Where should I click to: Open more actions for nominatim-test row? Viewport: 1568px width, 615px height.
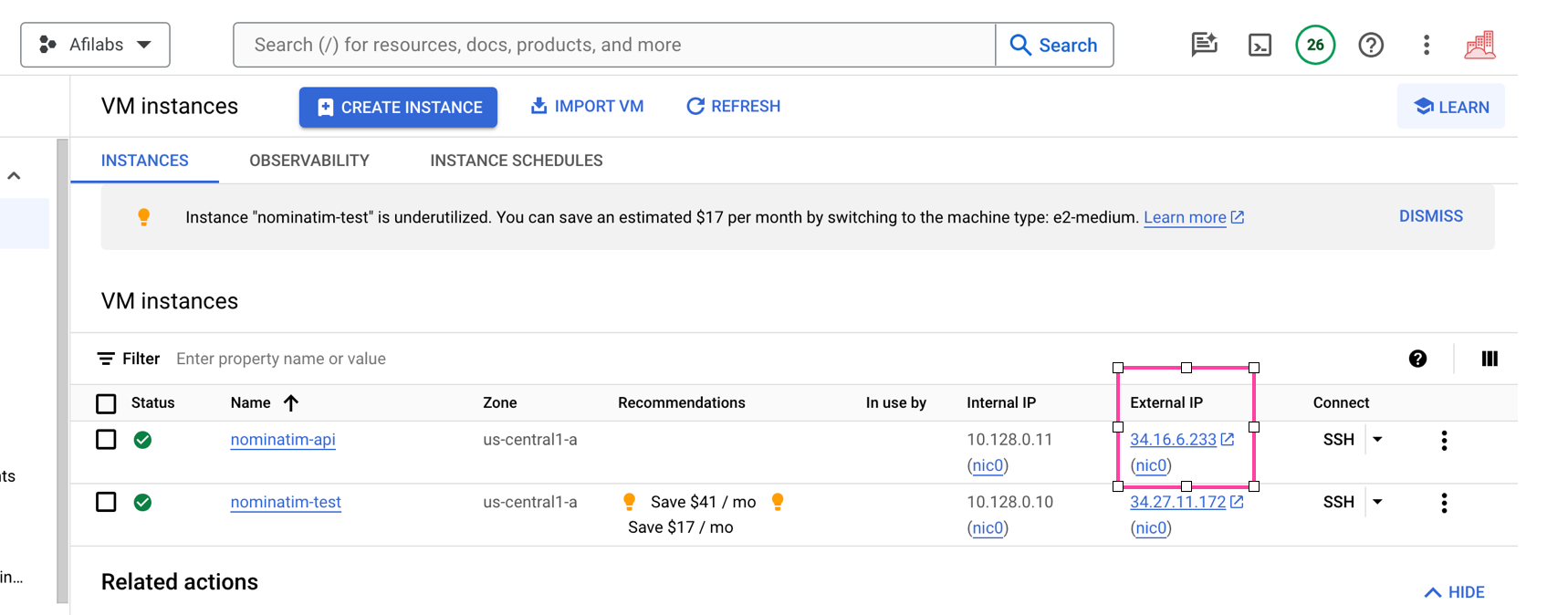[x=1443, y=503]
